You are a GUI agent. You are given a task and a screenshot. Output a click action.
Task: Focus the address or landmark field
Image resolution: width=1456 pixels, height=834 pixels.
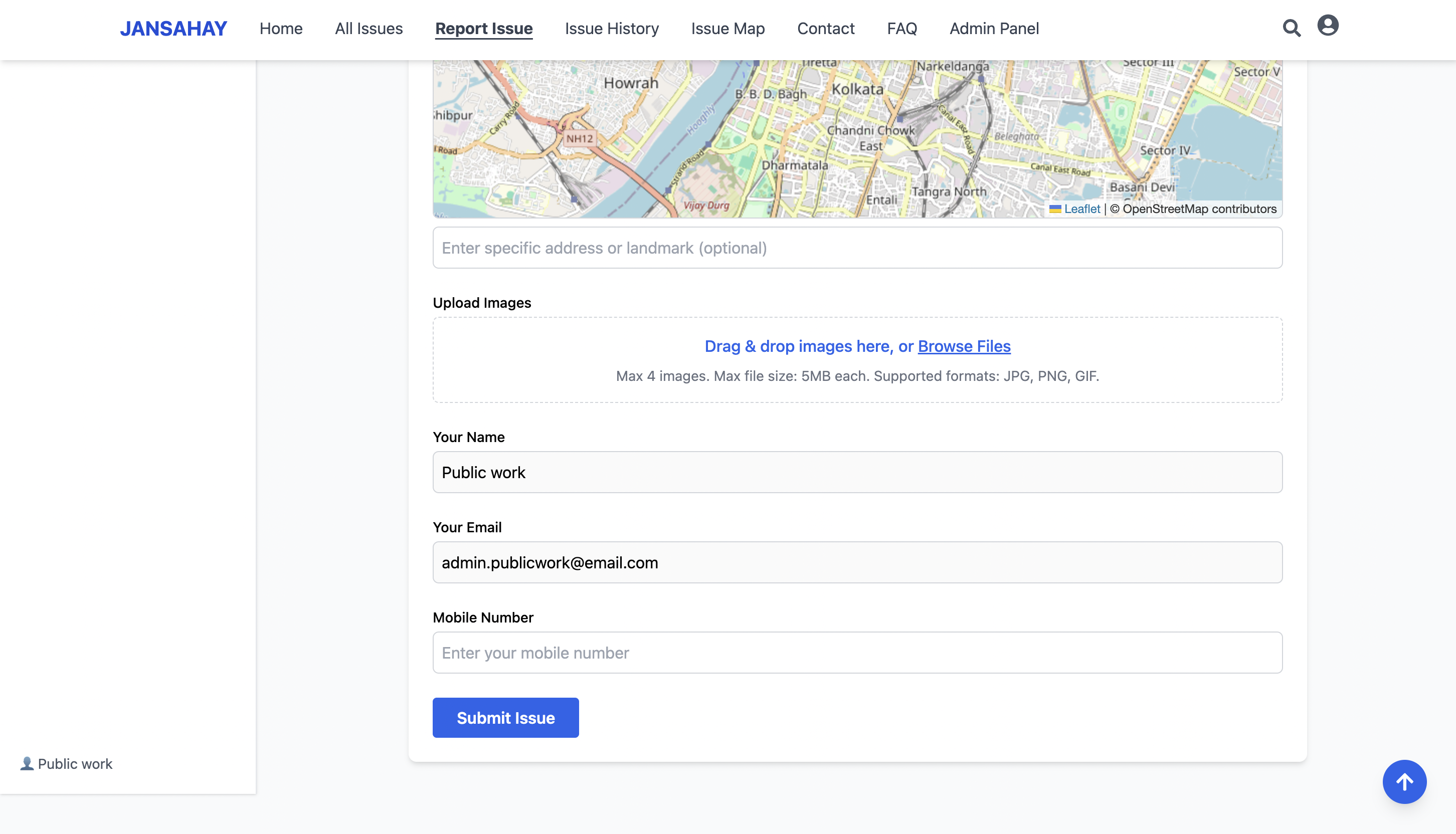(x=857, y=248)
